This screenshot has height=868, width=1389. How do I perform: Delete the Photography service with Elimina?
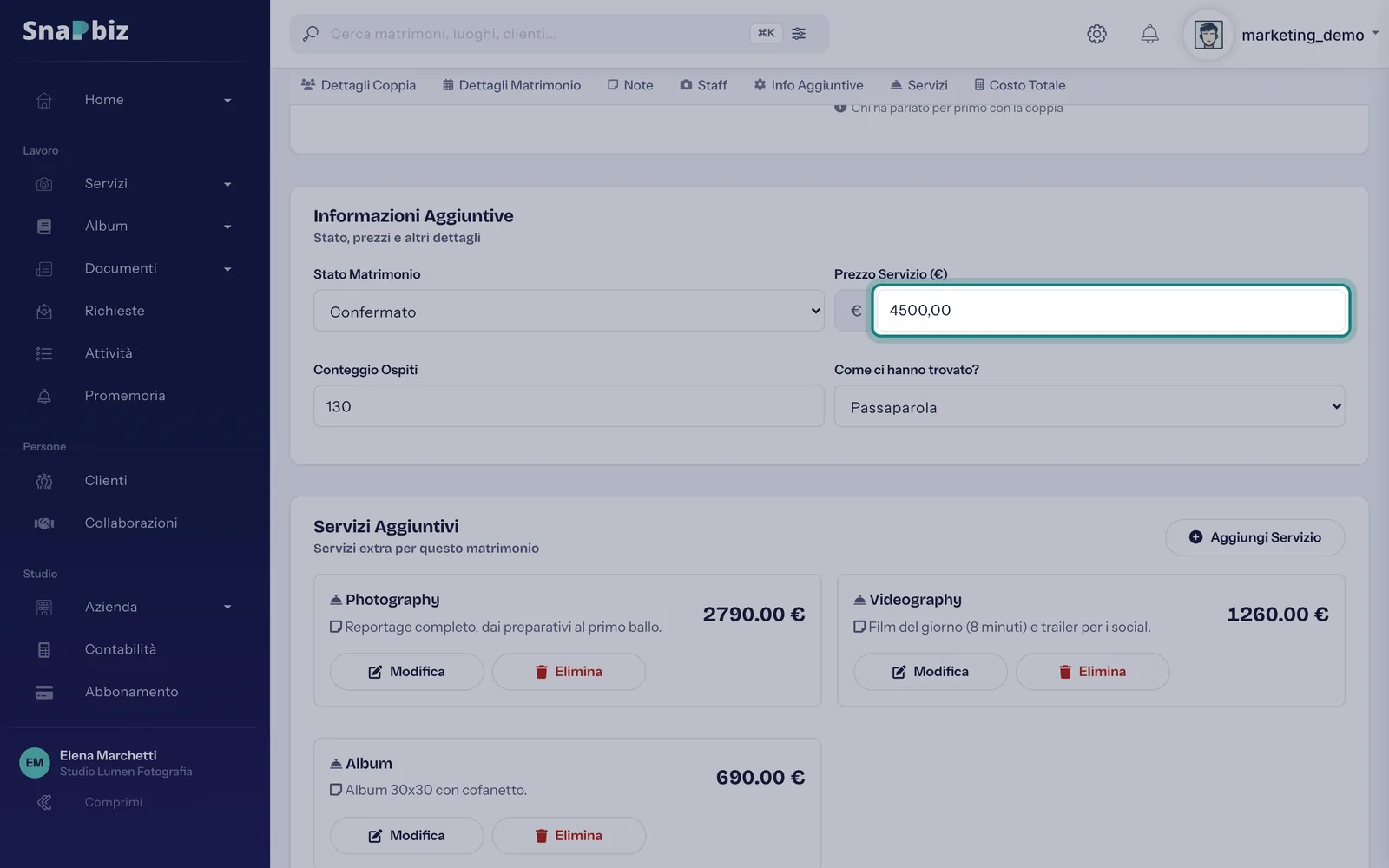pyautogui.click(x=569, y=672)
